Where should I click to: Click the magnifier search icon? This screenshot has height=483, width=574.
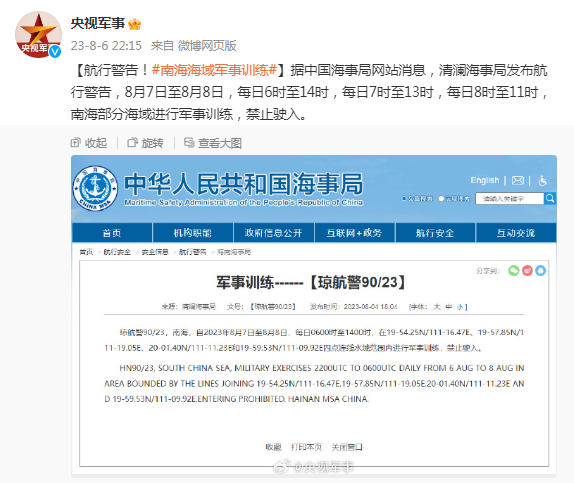click(x=550, y=198)
